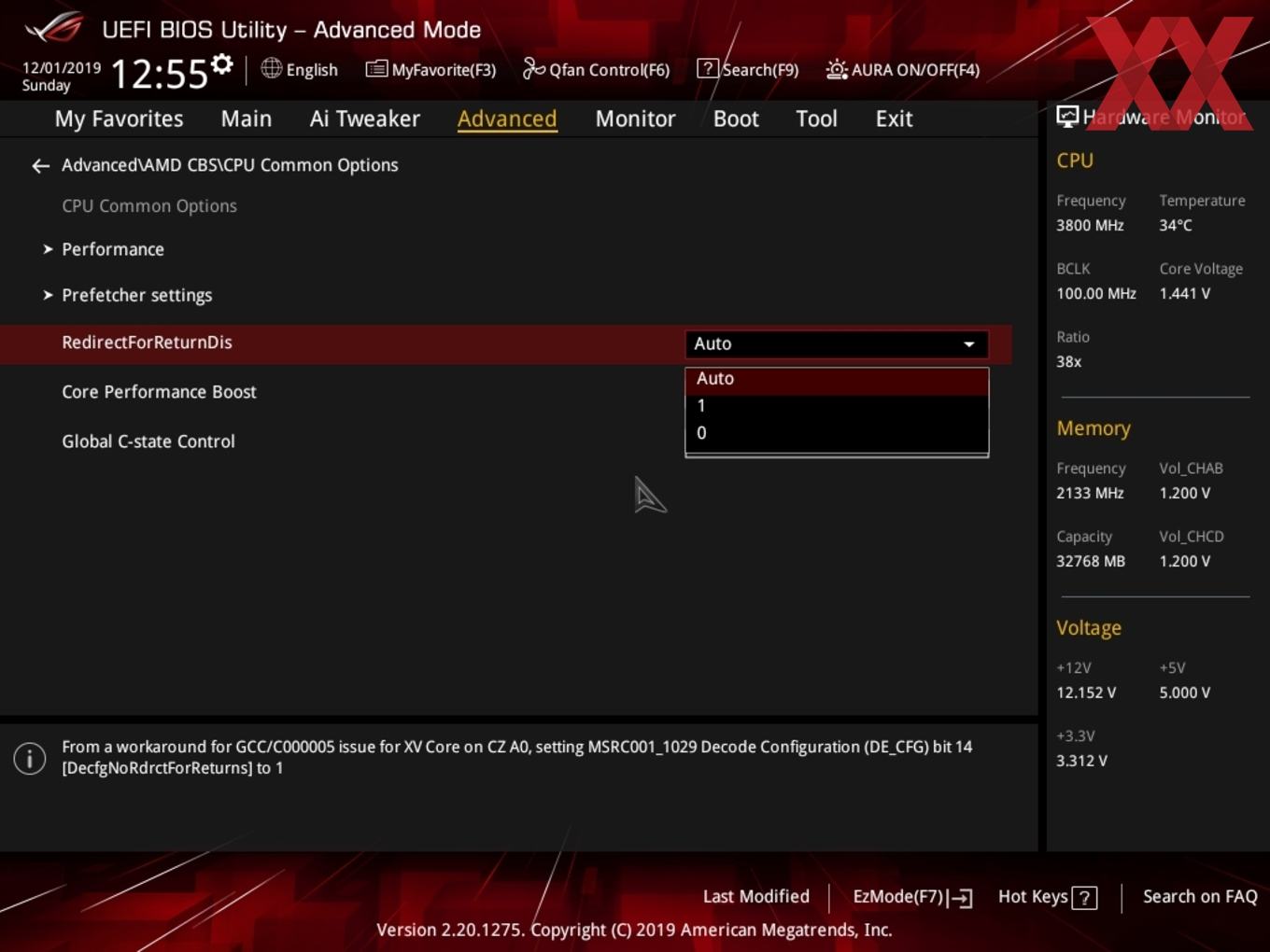Open the Boot tab
Image resolution: width=1270 pixels, height=952 pixels.
click(x=736, y=119)
